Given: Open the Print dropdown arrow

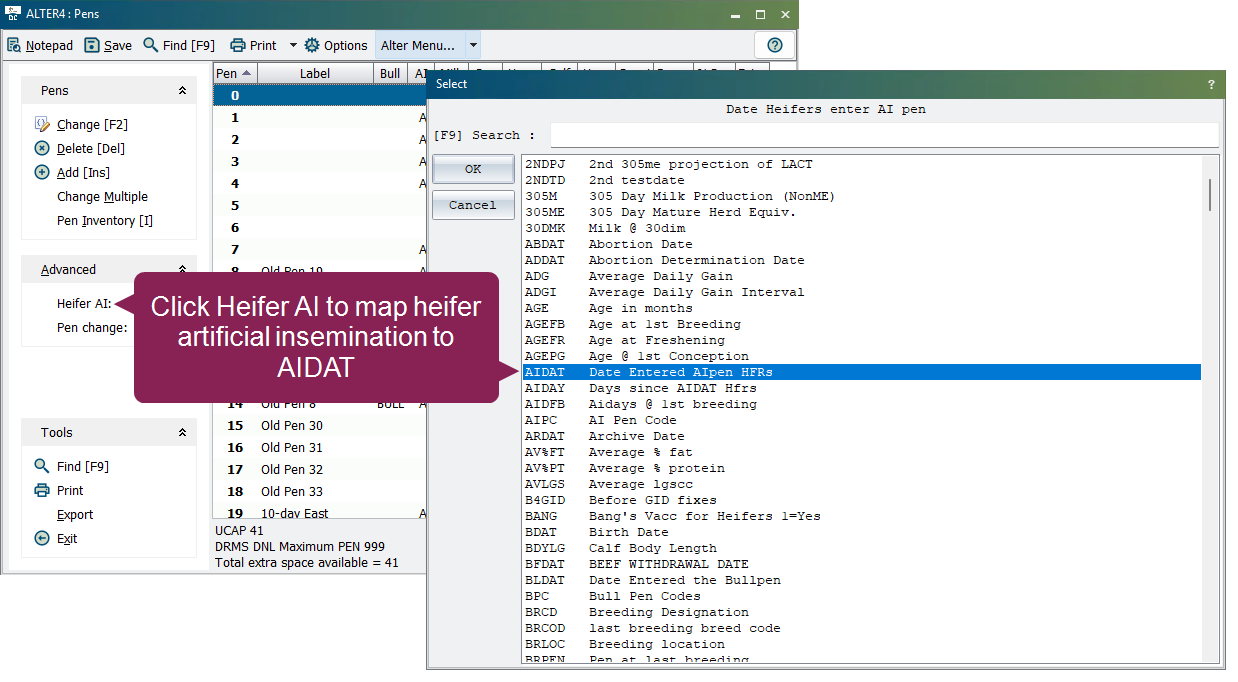Looking at the screenshot, I should (293, 45).
